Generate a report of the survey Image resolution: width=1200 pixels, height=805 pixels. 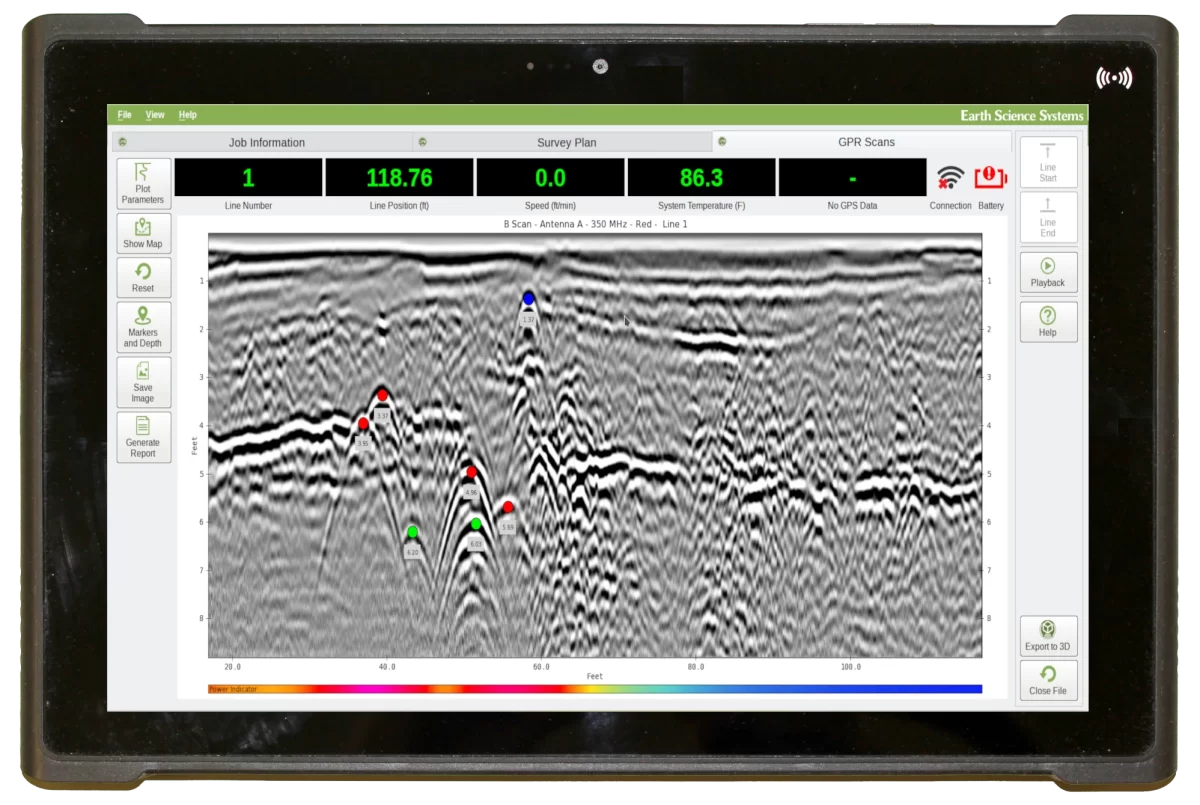[142, 438]
